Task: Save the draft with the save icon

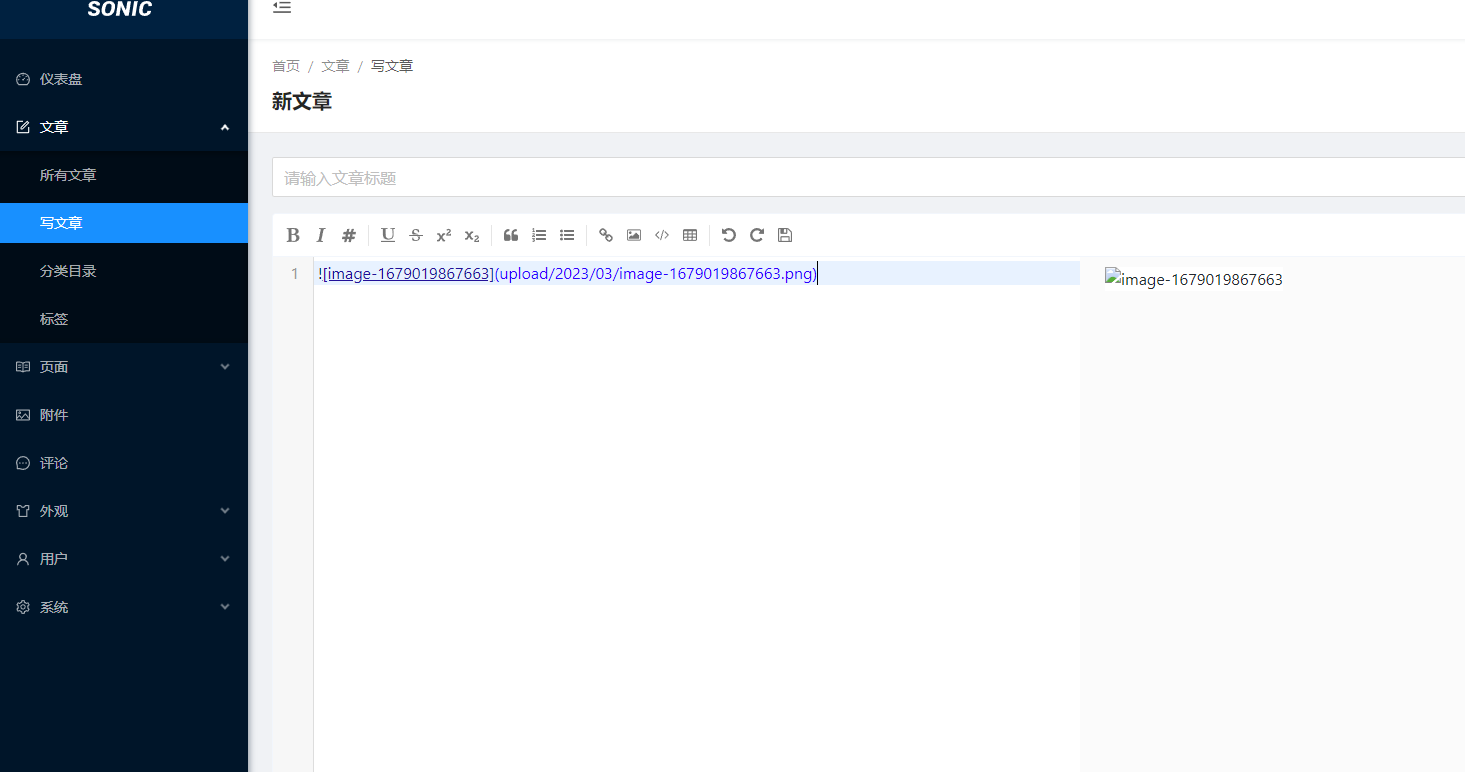Action: (784, 234)
